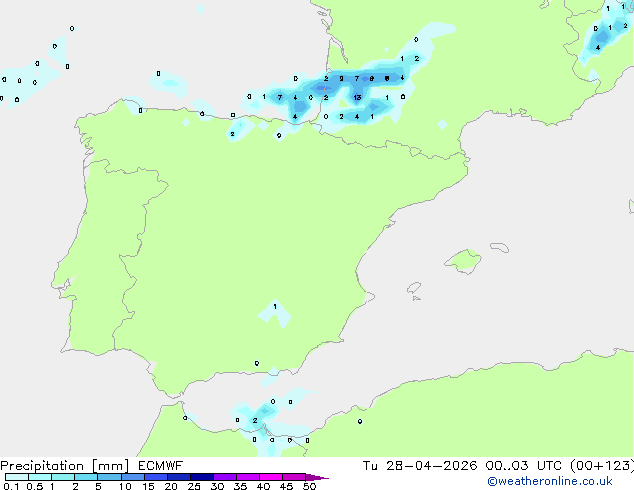Click the 15–20 mm blue legend swatch
634x490 pixels.
coord(156,477)
